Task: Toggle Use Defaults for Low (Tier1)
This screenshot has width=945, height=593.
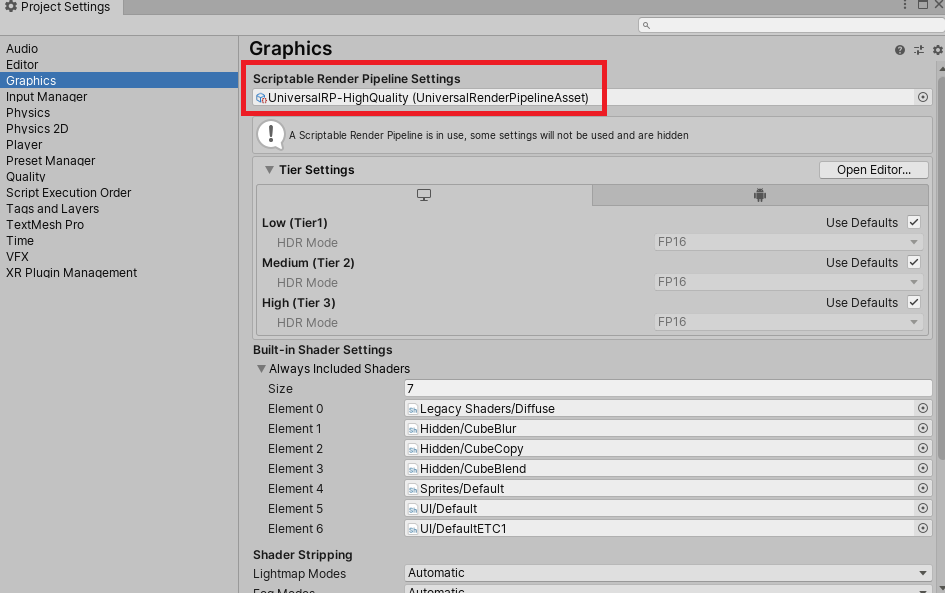Action: [x=914, y=222]
